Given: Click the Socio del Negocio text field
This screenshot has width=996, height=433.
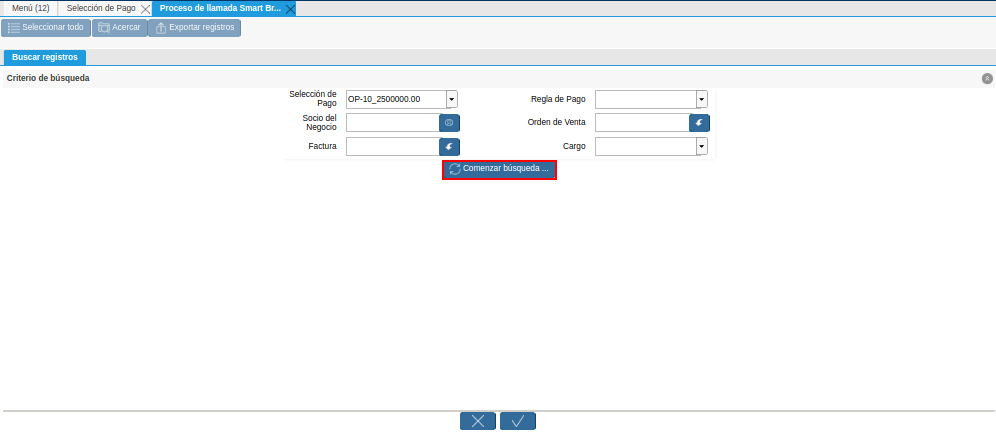Looking at the screenshot, I should pyautogui.click(x=393, y=123).
